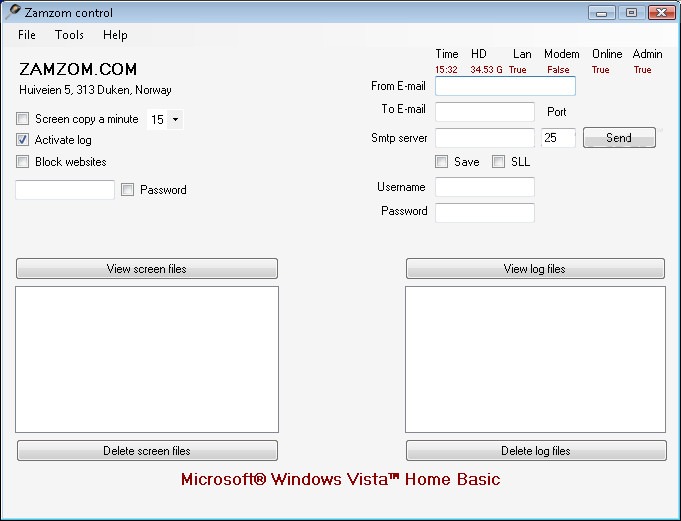Screen dimensions: 681x521
Task: Click the Microsoft Windows Vista Home Basic text
Action: [340, 479]
